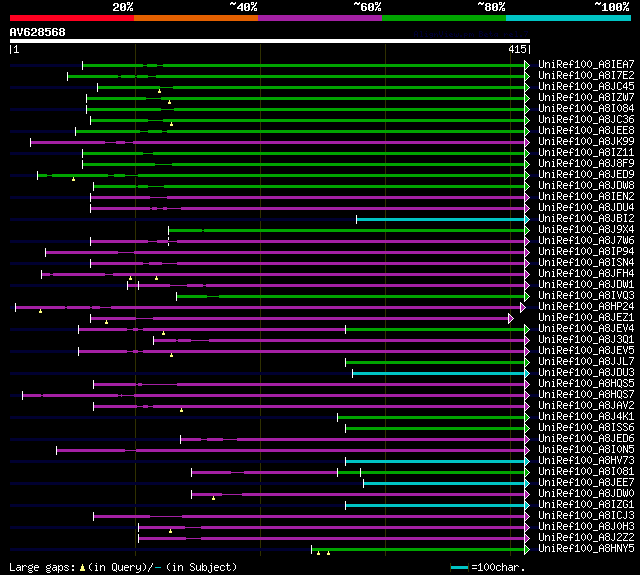640x575 pixels.
Task: Select the UniRef100_A8JK99 label
Action: click(x=586, y=142)
